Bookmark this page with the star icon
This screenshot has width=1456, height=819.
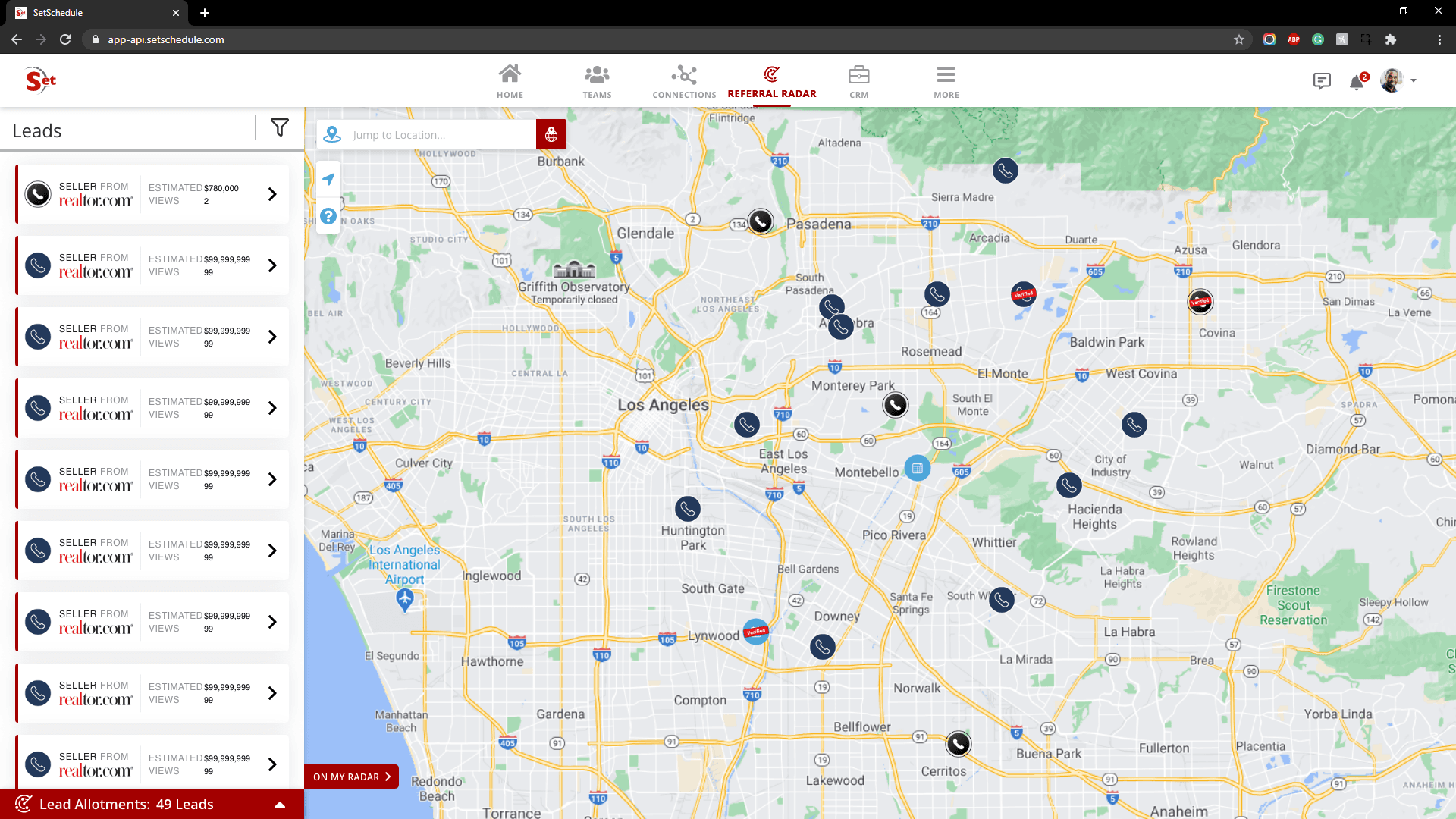pyautogui.click(x=1239, y=39)
